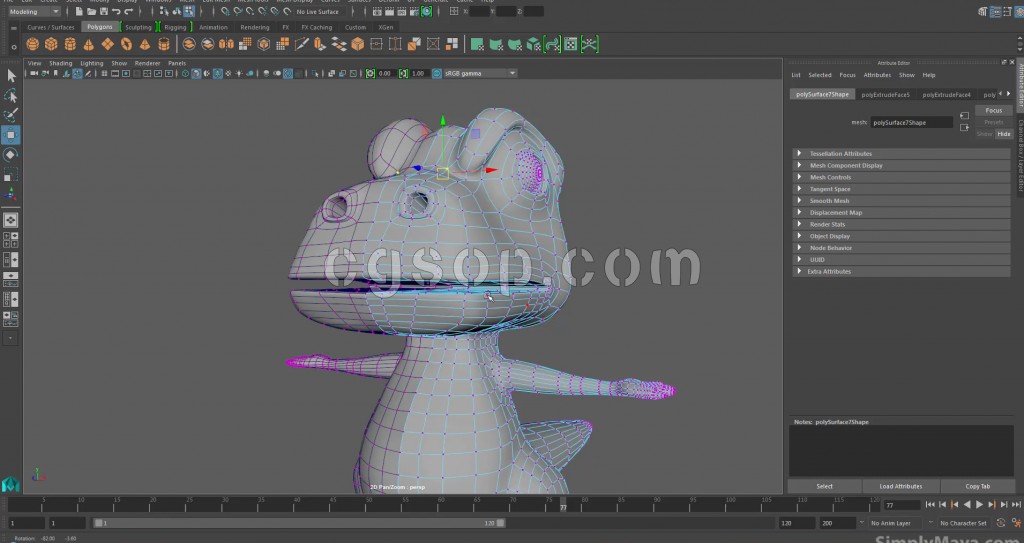Click the Hide button in Attribute Editor
Image resolution: width=1024 pixels, height=543 pixels.
pos(1004,134)
